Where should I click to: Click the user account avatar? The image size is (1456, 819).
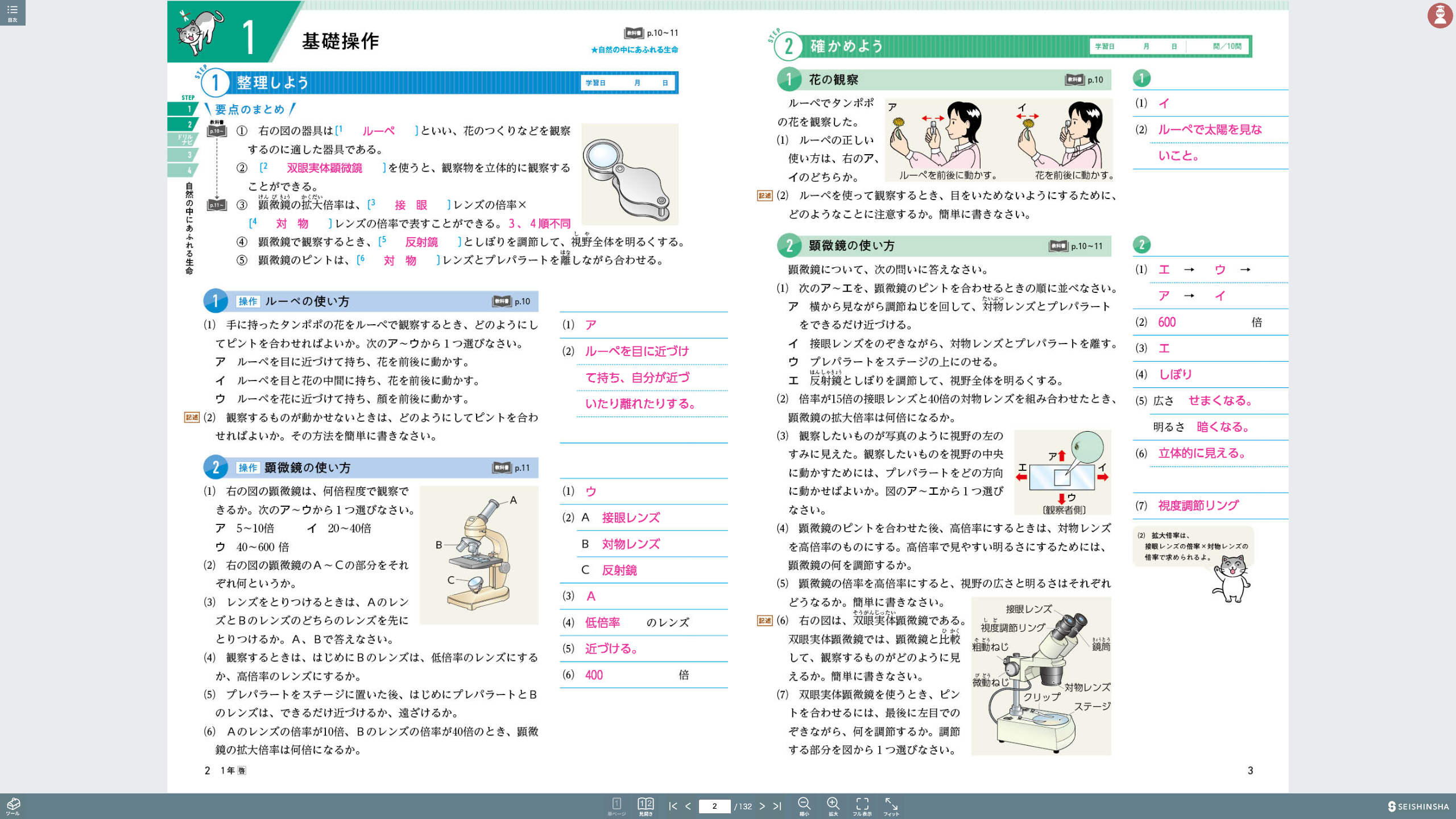coord(1440,15)
